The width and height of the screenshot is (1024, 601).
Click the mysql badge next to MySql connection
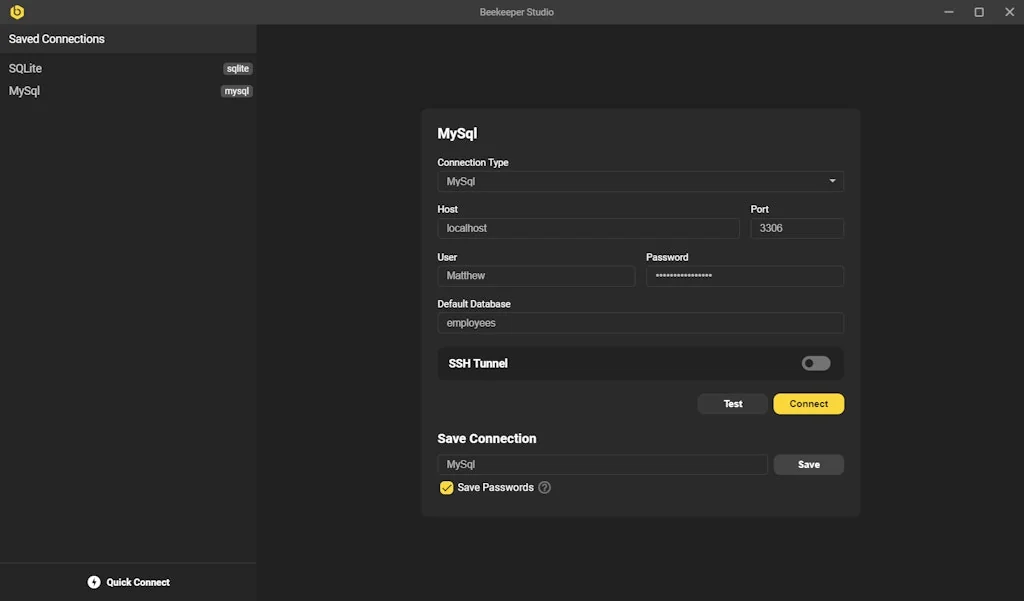237,90
